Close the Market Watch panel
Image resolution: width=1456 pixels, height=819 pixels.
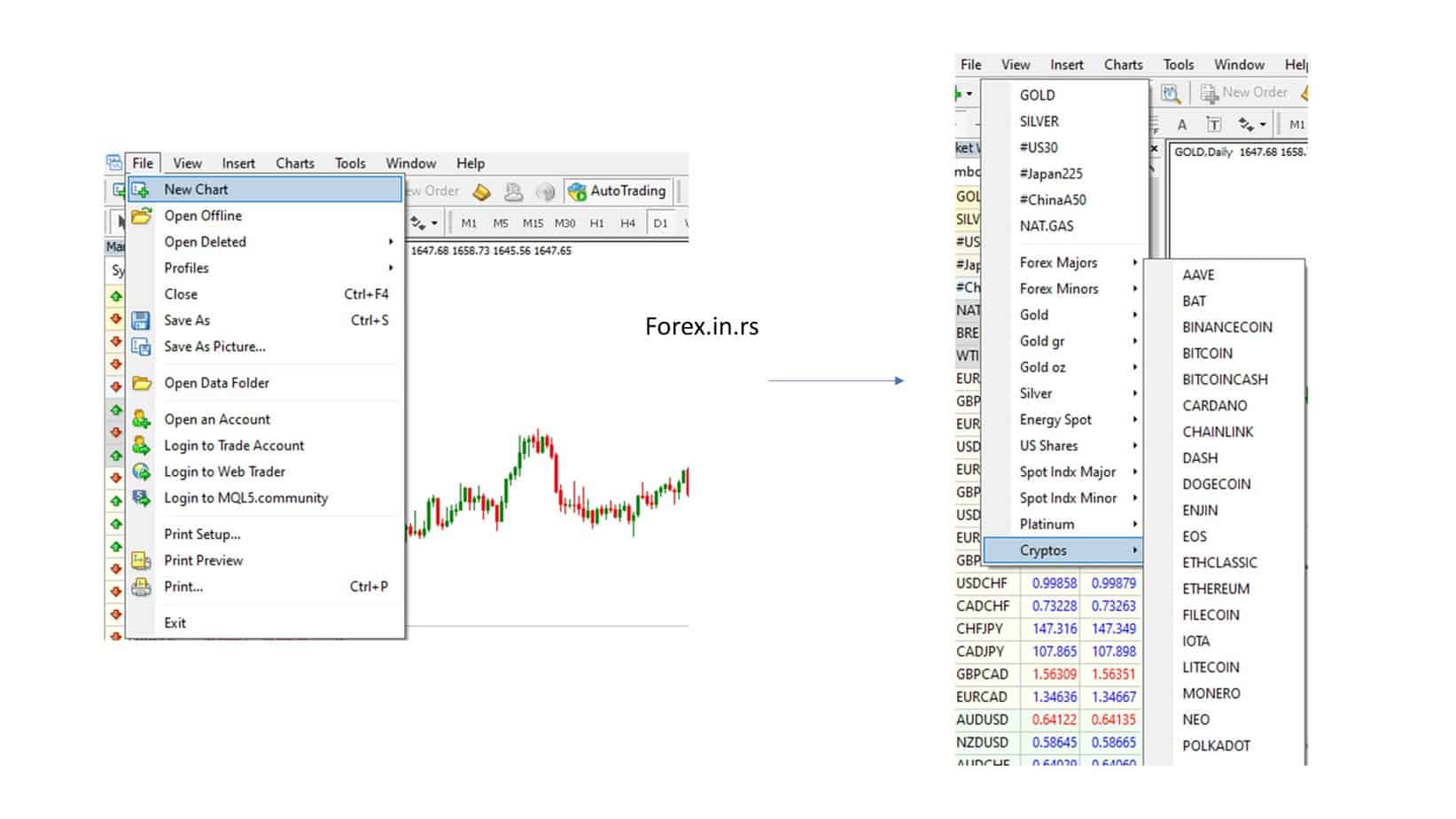click(x=1154, y=148)
